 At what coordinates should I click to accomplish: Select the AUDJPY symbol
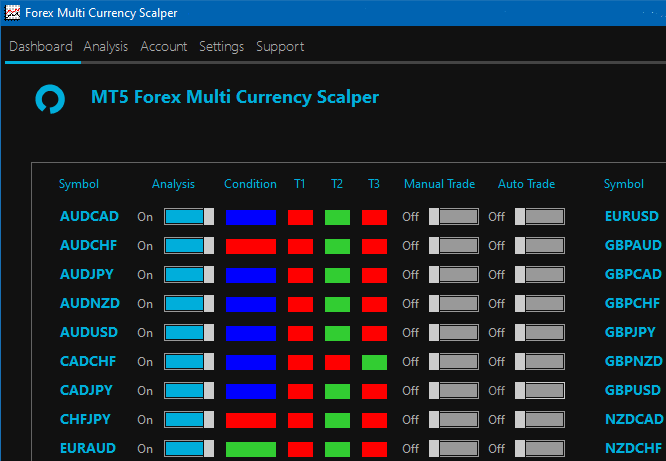87,274
